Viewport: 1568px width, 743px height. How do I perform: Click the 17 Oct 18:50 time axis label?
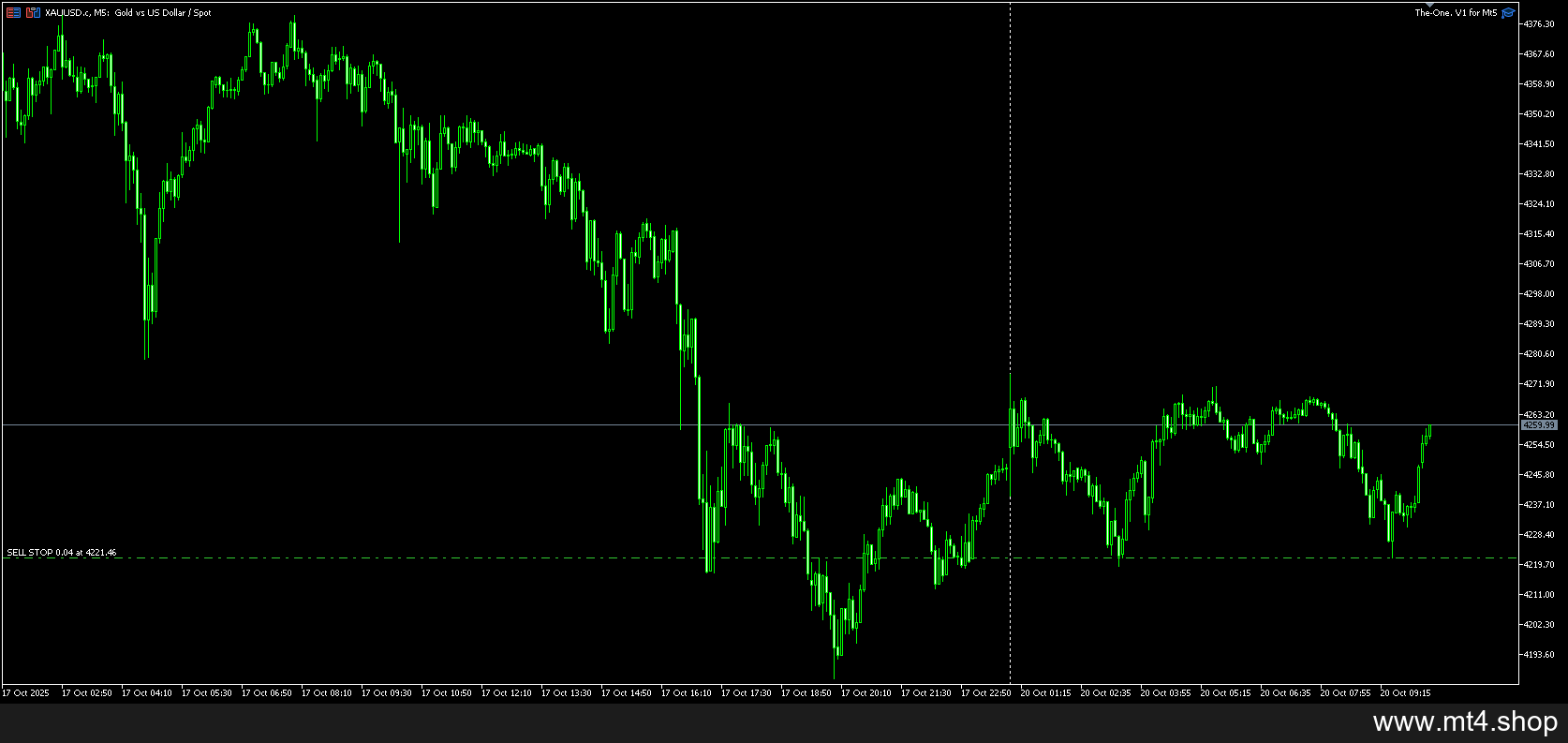(806, 693)
